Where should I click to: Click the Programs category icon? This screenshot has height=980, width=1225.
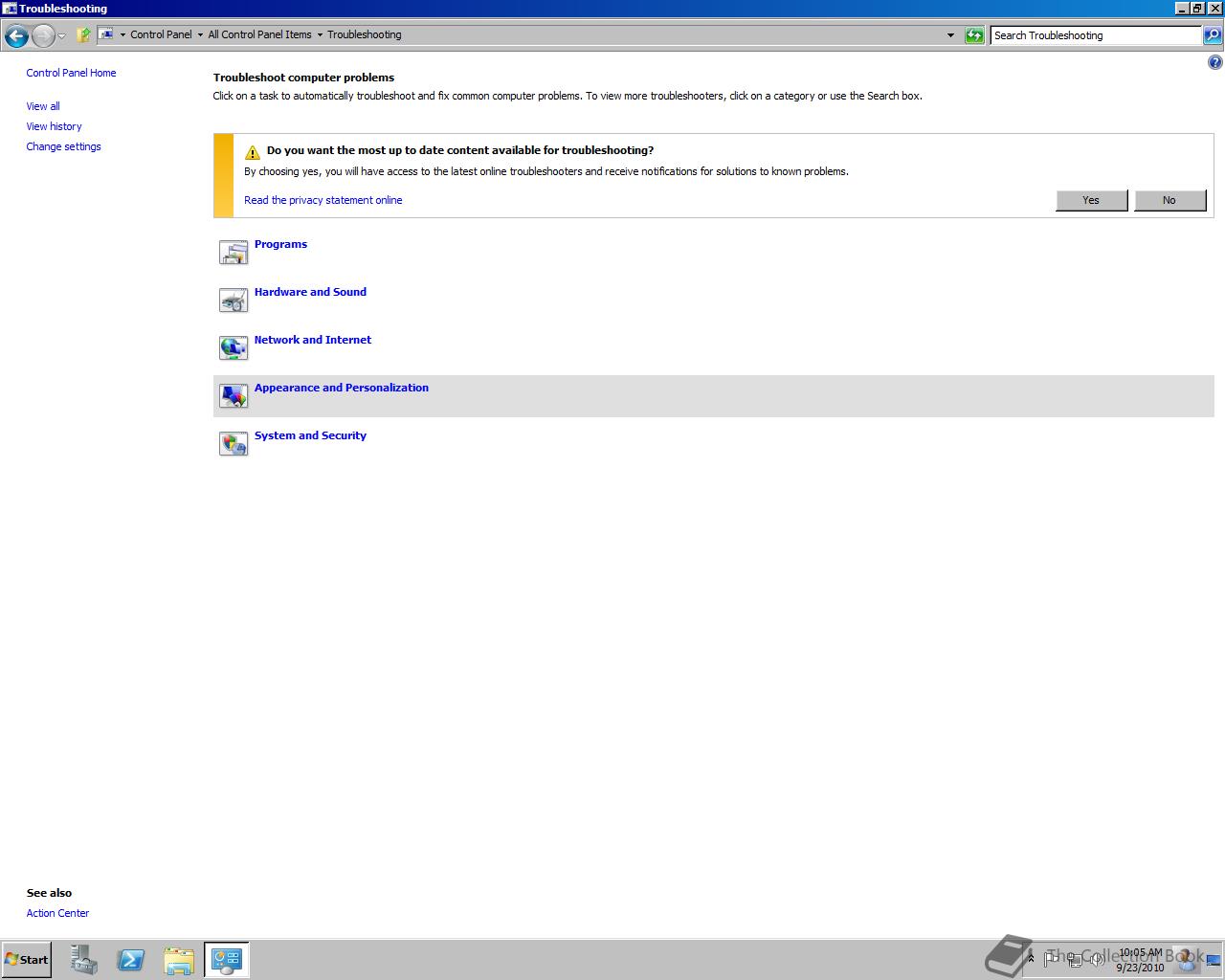(x=234, y=253)
